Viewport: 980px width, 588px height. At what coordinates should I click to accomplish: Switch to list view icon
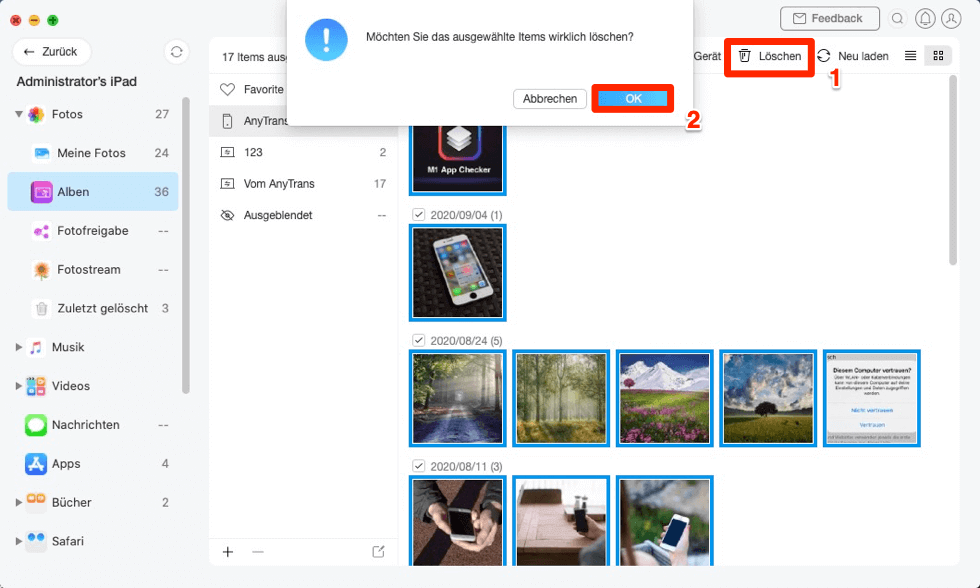click(910, 56)
